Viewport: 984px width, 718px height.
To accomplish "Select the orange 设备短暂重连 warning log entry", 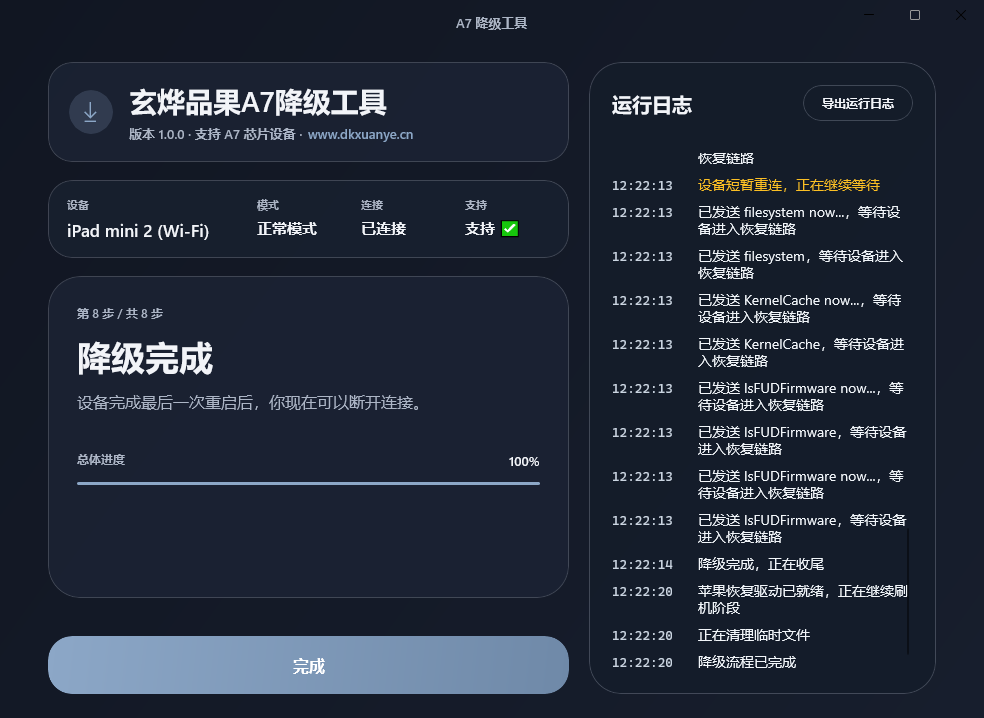I will pos(788,185).
